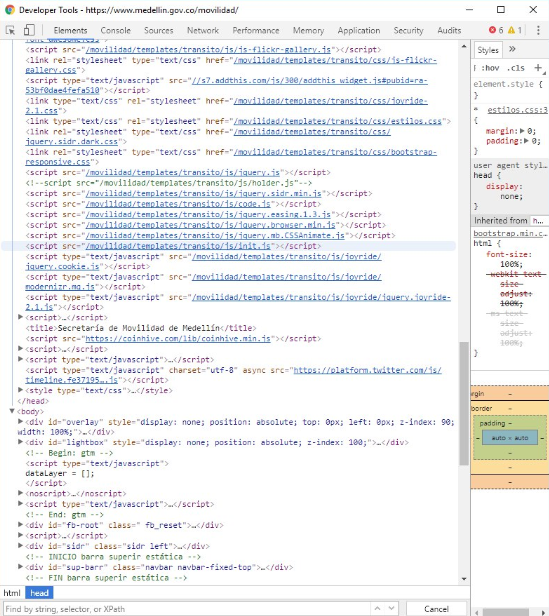Click the Styles pane horizontal scrollbar thumb
549x616 pixels.
(x=506, y=612)
